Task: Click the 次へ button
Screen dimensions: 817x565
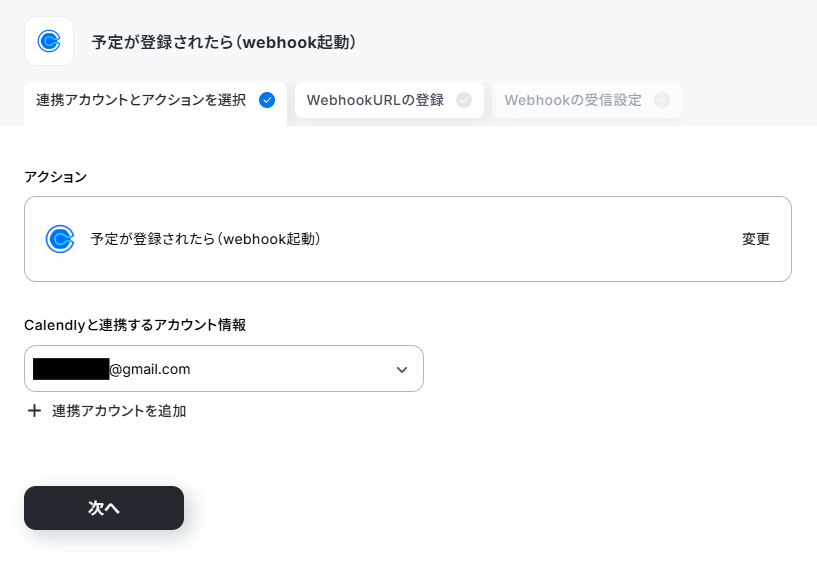Action: point(104,508)
